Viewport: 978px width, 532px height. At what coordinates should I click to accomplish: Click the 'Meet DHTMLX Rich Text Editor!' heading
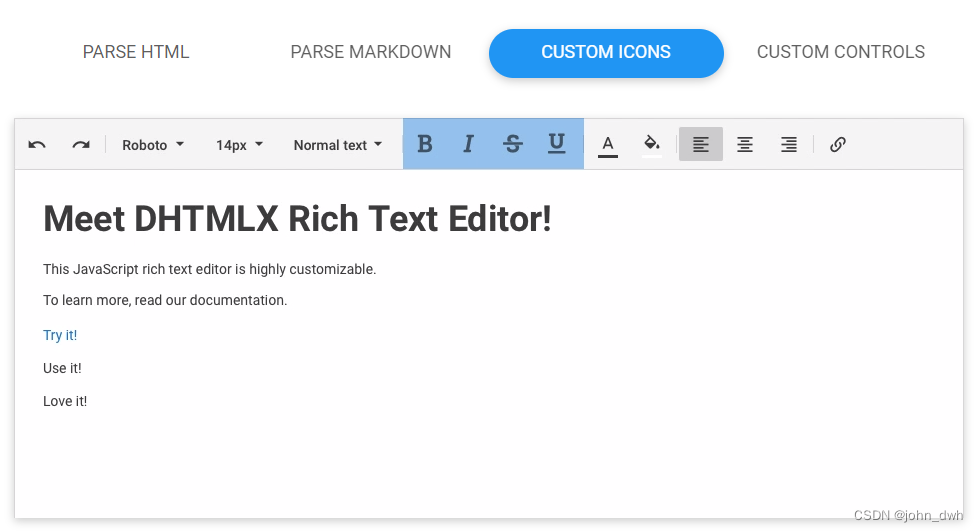pyautogui.click(x=297, y=219)
